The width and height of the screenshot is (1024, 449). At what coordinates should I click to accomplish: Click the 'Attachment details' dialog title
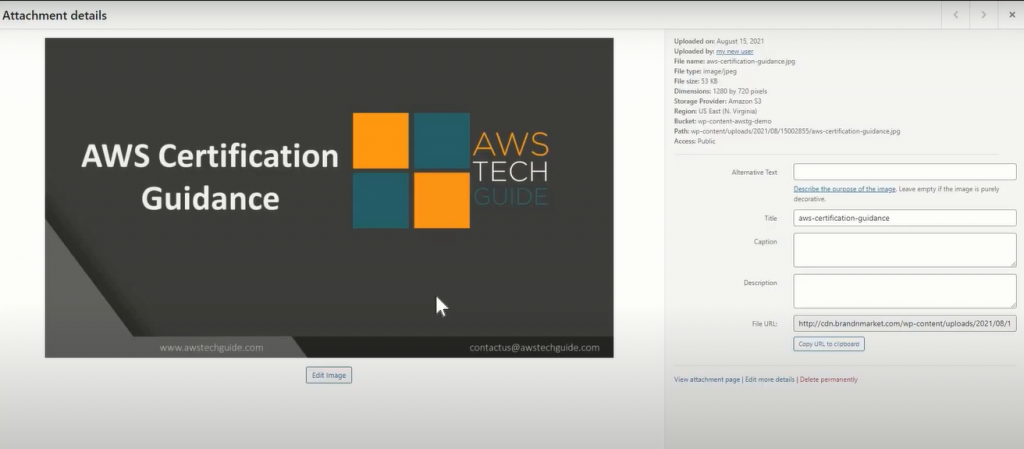[55, 15]
